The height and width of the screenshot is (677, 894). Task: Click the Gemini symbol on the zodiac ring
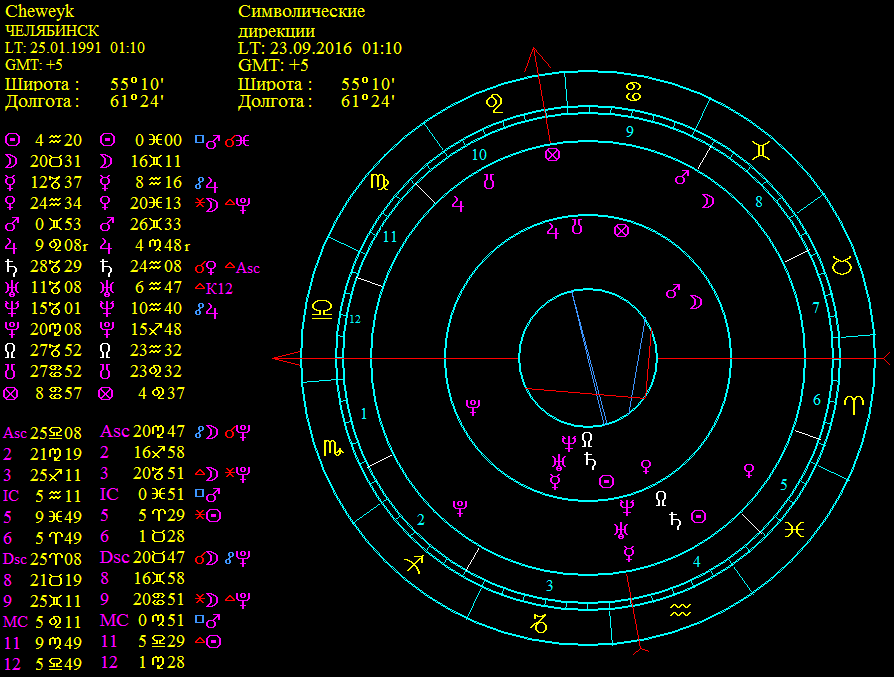(x=762, y=150)
